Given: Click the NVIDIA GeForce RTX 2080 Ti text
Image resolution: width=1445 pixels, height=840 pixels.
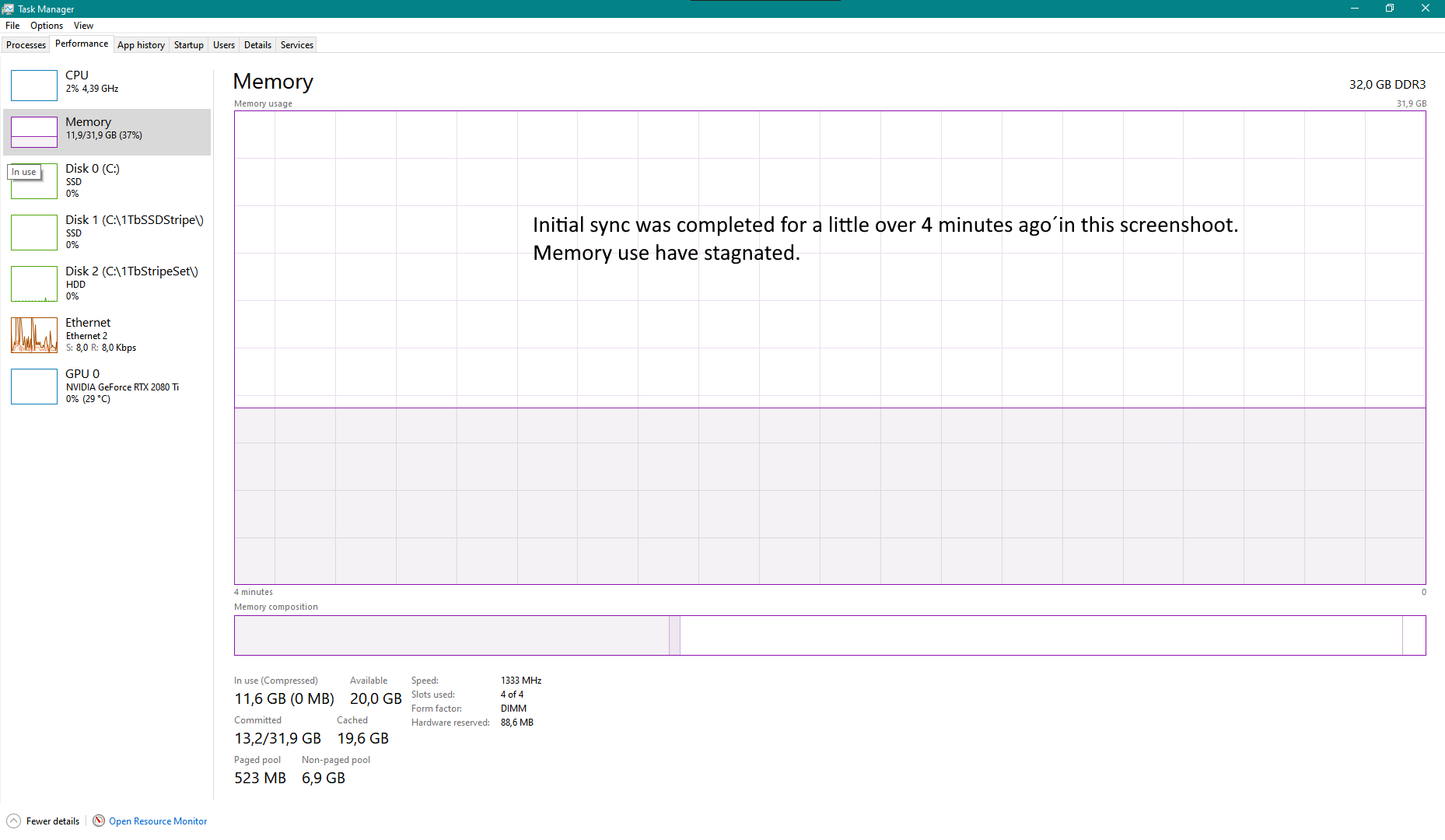Looking at the screenshot, I should tap(122, 387).
